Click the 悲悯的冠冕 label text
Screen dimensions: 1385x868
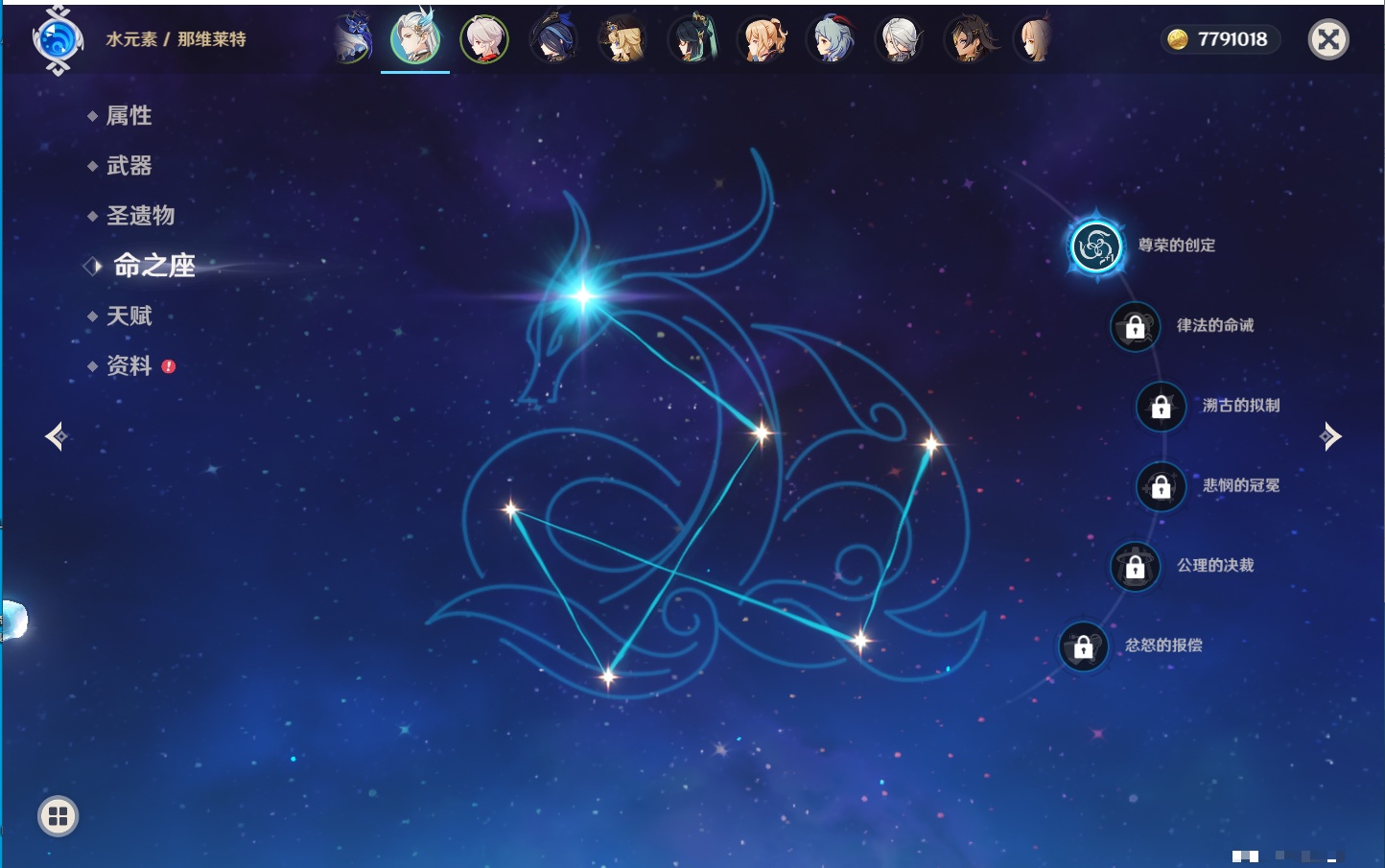coord(1241,485)
